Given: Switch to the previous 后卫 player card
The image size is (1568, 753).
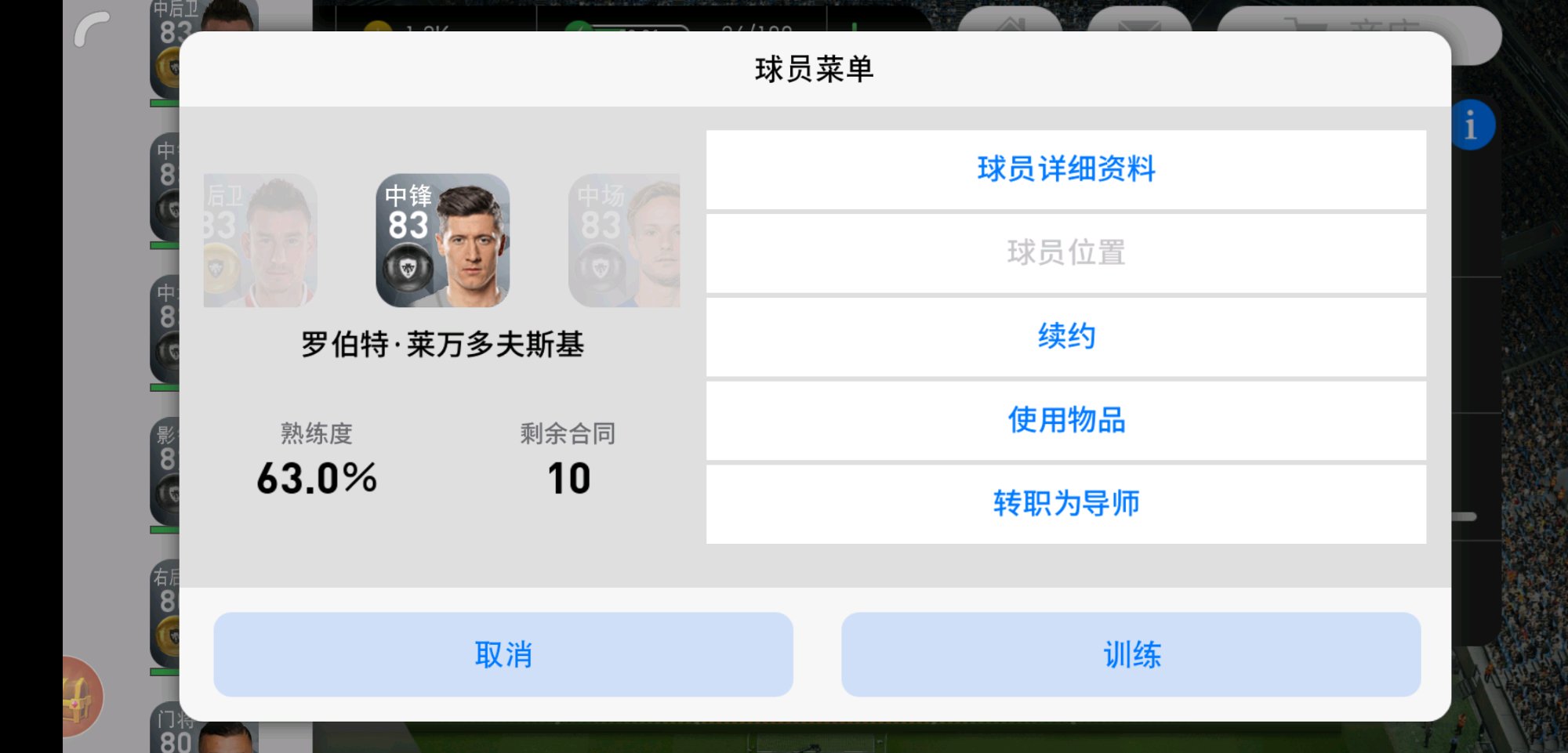Looking at the screenshot, I should 260,241.
